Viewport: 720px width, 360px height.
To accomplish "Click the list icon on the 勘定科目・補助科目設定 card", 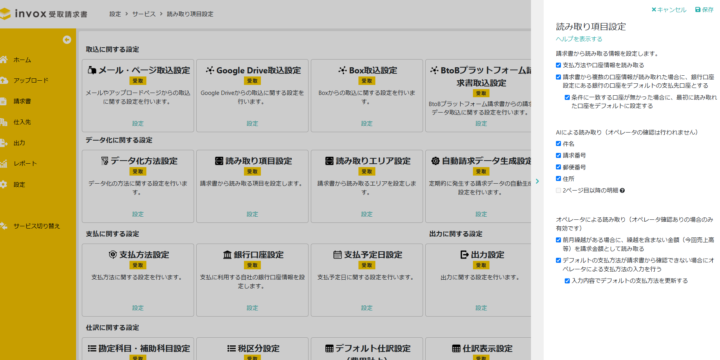I will point(92,349).
